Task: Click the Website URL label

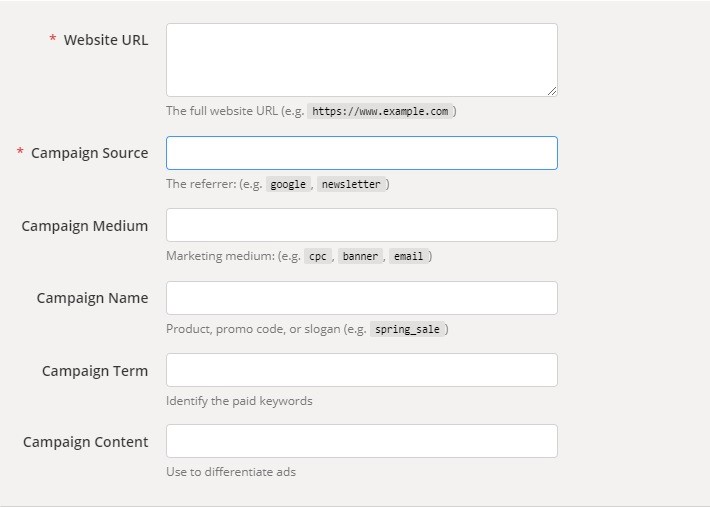Action: pos(106,40)
